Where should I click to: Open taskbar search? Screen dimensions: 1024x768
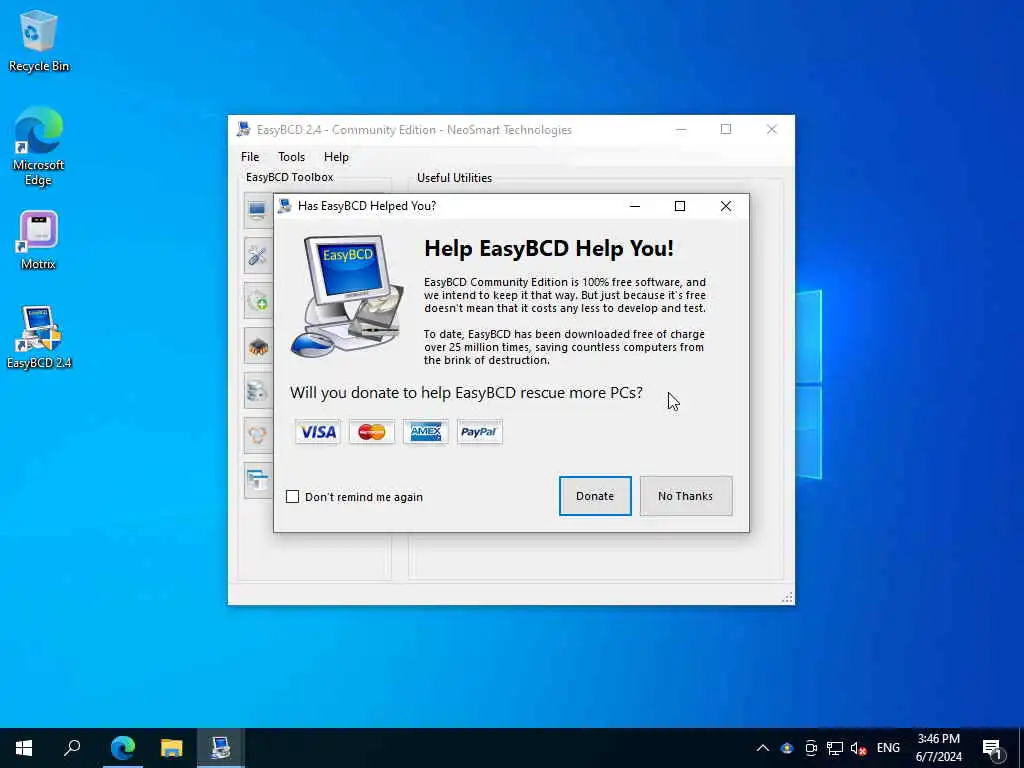(72, 748)
